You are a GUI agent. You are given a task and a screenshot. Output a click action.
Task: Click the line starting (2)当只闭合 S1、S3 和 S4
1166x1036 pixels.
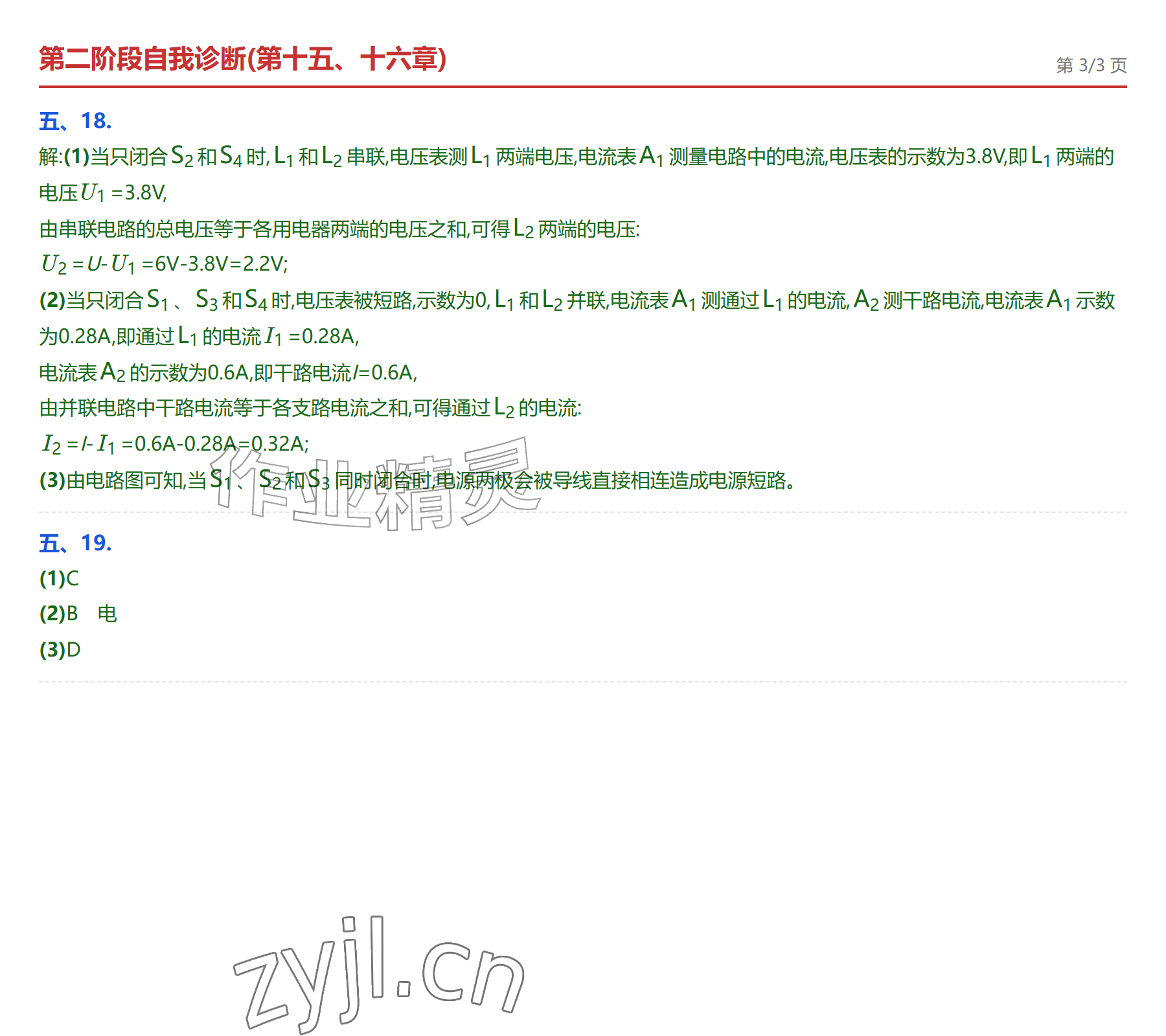[x=577, y=300]
